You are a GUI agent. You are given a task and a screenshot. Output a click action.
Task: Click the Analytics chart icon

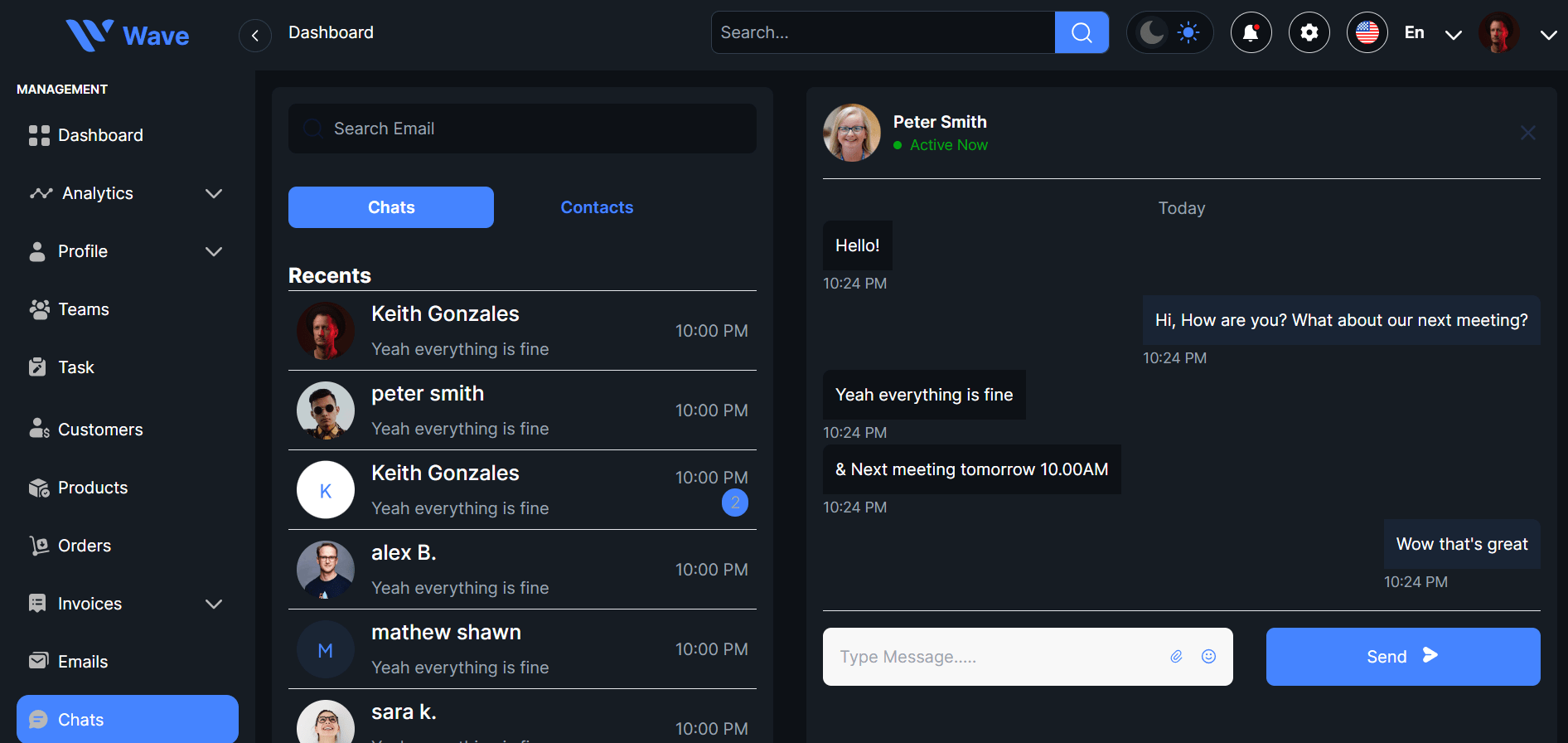pyautogui.click(x=41, y=193)
